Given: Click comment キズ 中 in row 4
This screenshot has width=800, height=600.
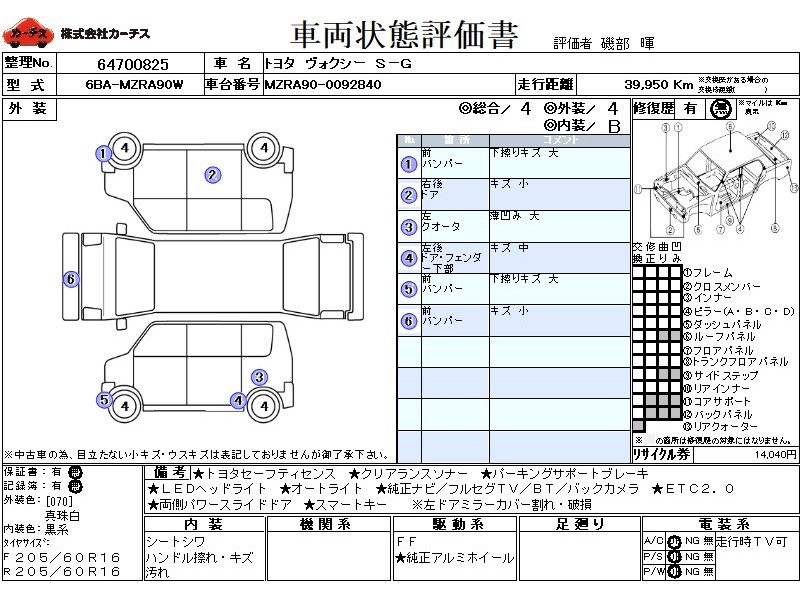Looking at the screenshot, I should tap(510, 247).
